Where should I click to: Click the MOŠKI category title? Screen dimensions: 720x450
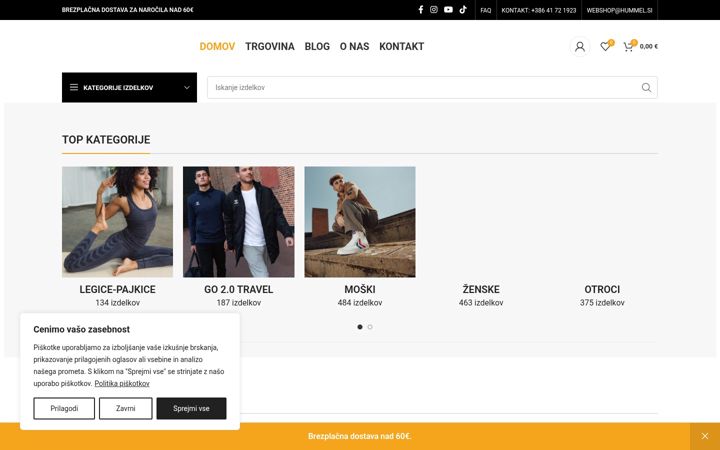tap(360, 289)
